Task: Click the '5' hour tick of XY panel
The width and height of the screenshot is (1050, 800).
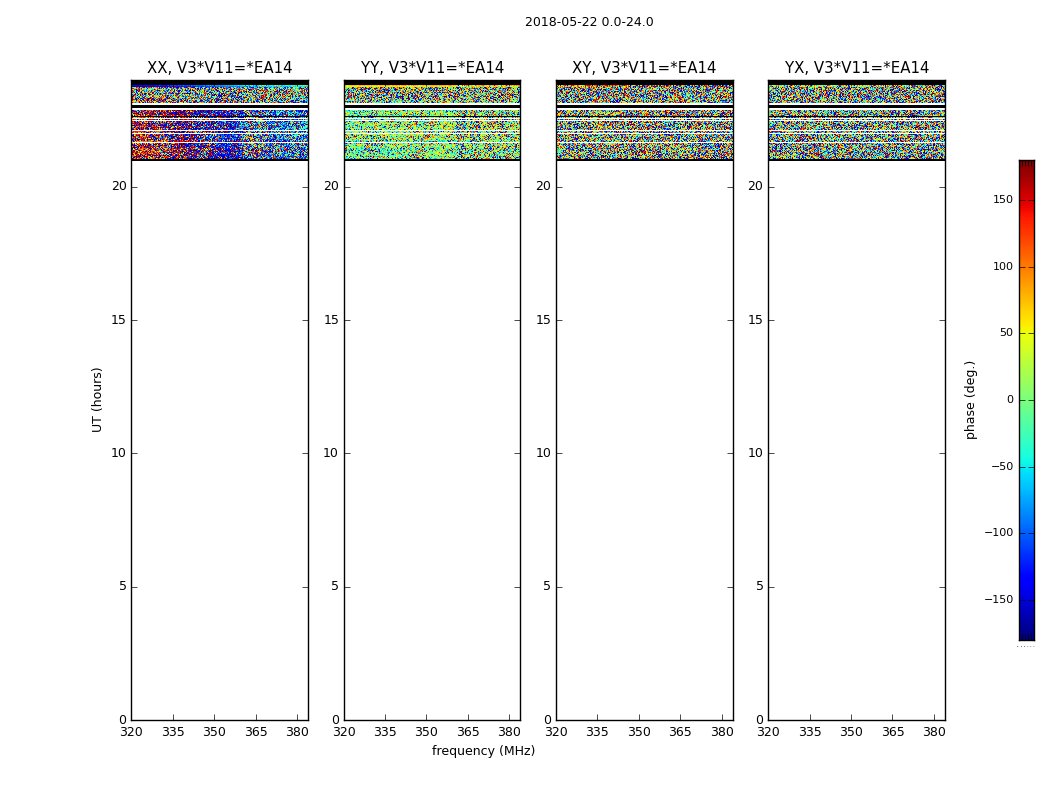Action: click(547, 586)
